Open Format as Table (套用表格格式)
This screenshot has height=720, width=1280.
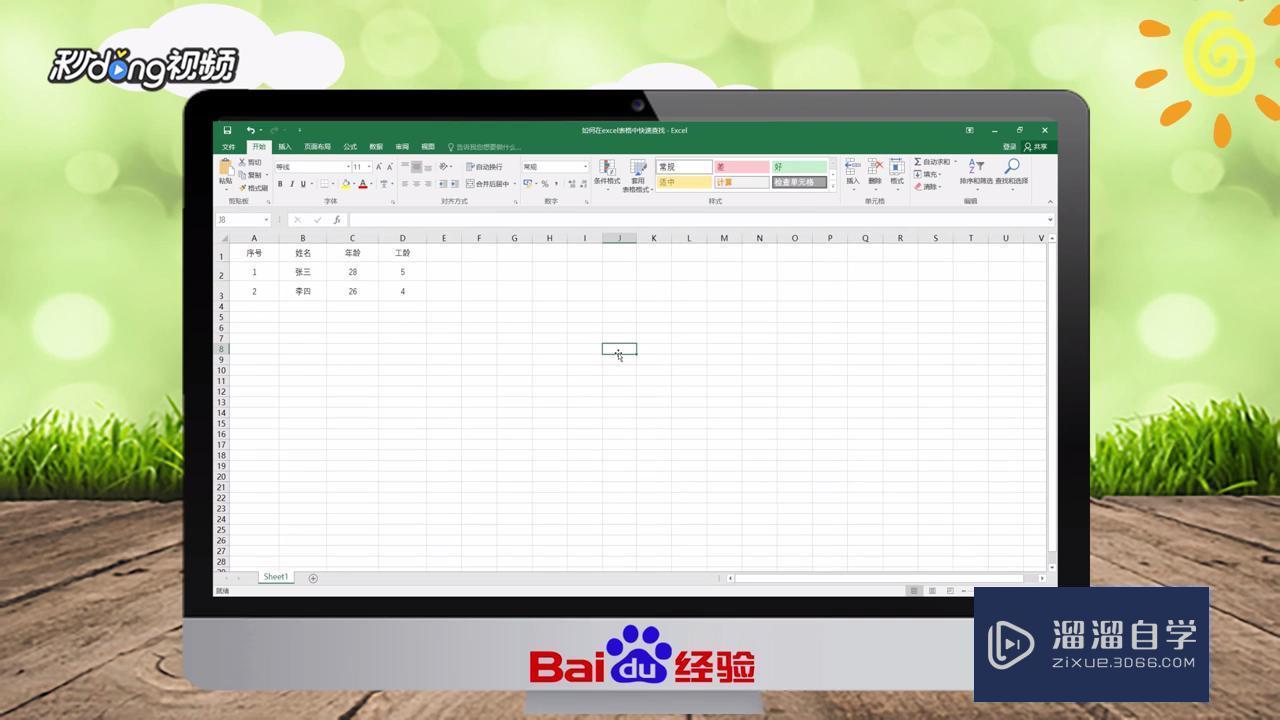coord(637,176)
